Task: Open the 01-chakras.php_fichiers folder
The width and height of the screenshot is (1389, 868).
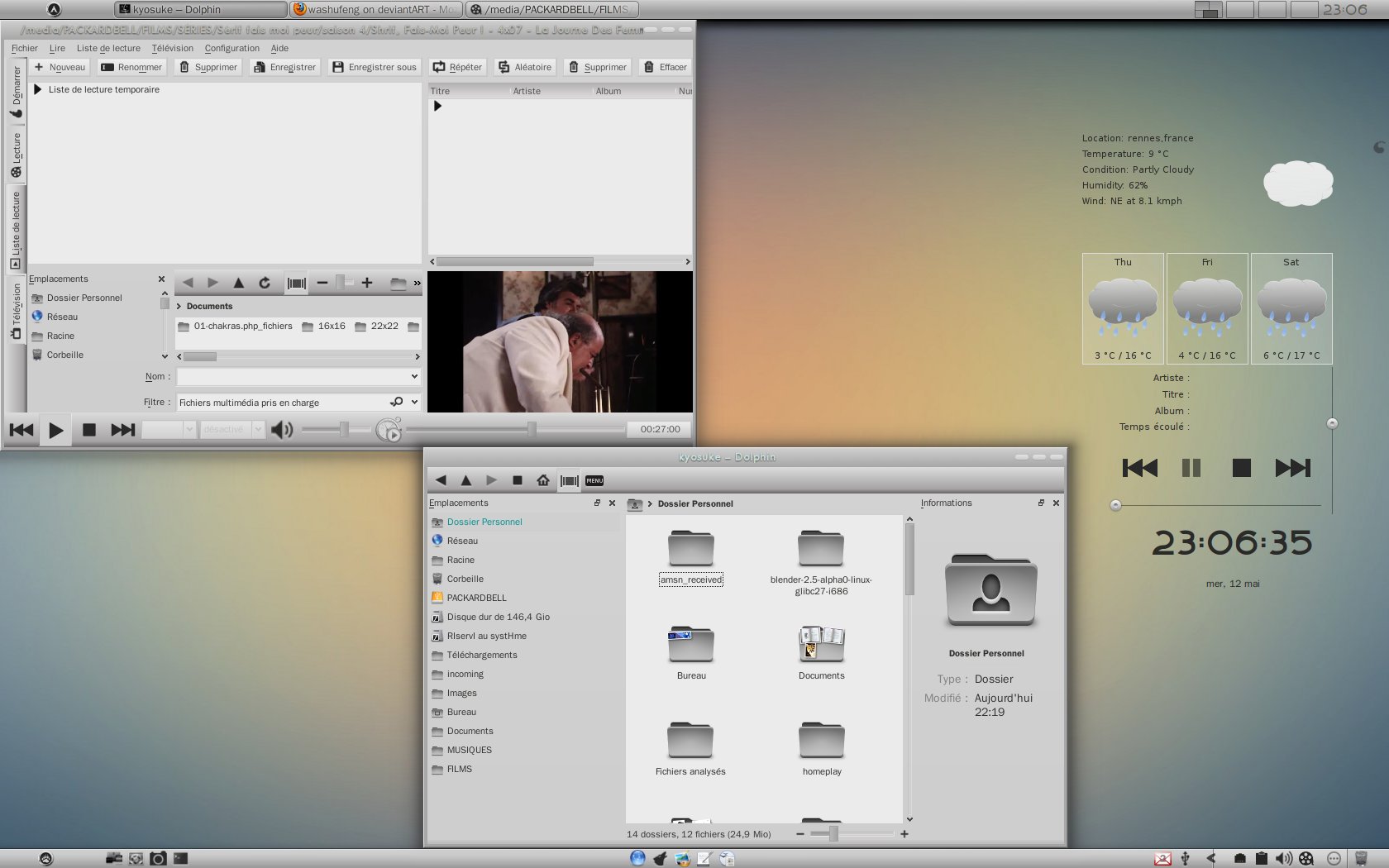Action: 235,327
